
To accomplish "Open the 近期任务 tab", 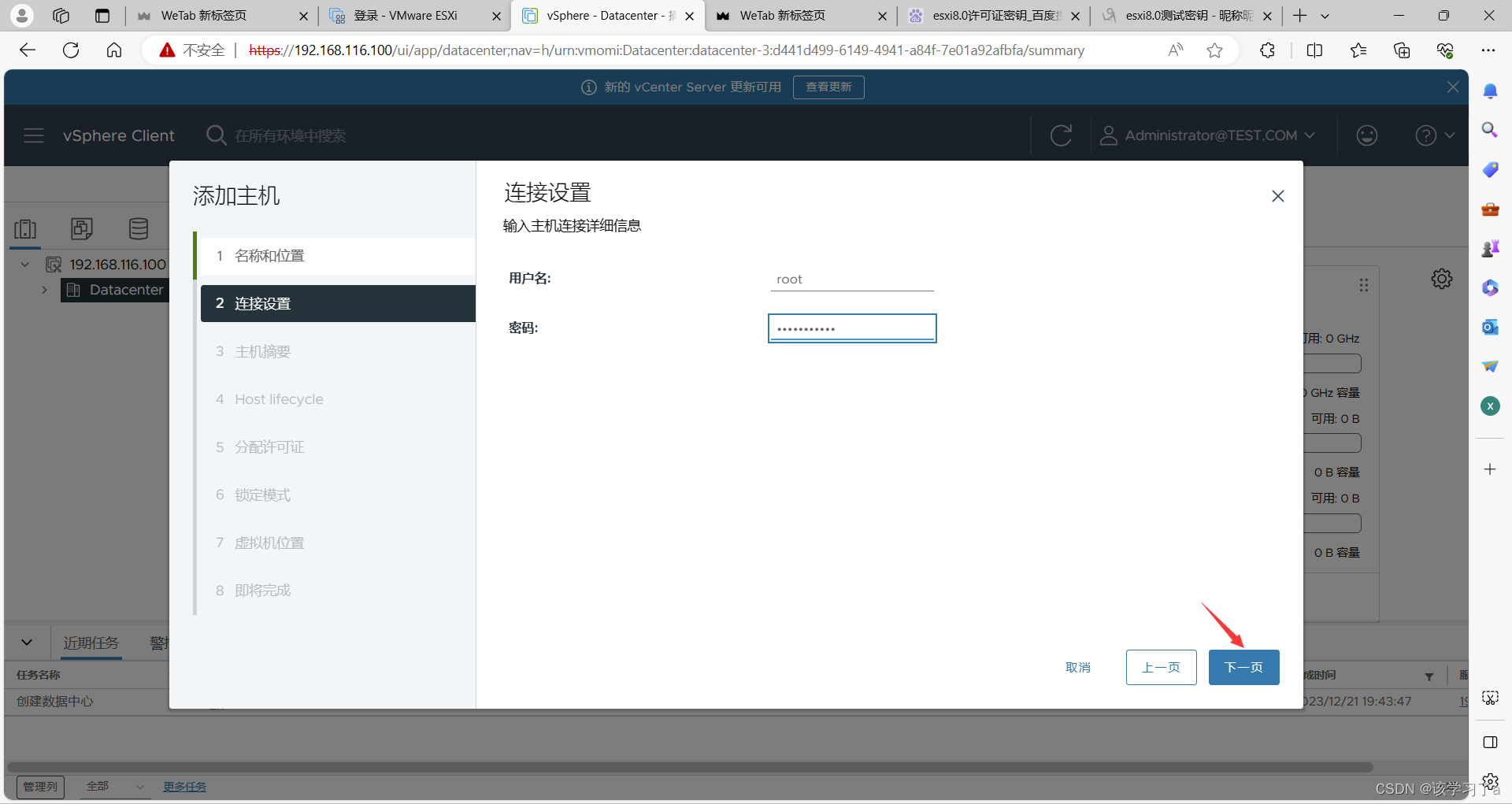I will click(x=91, y=643).
